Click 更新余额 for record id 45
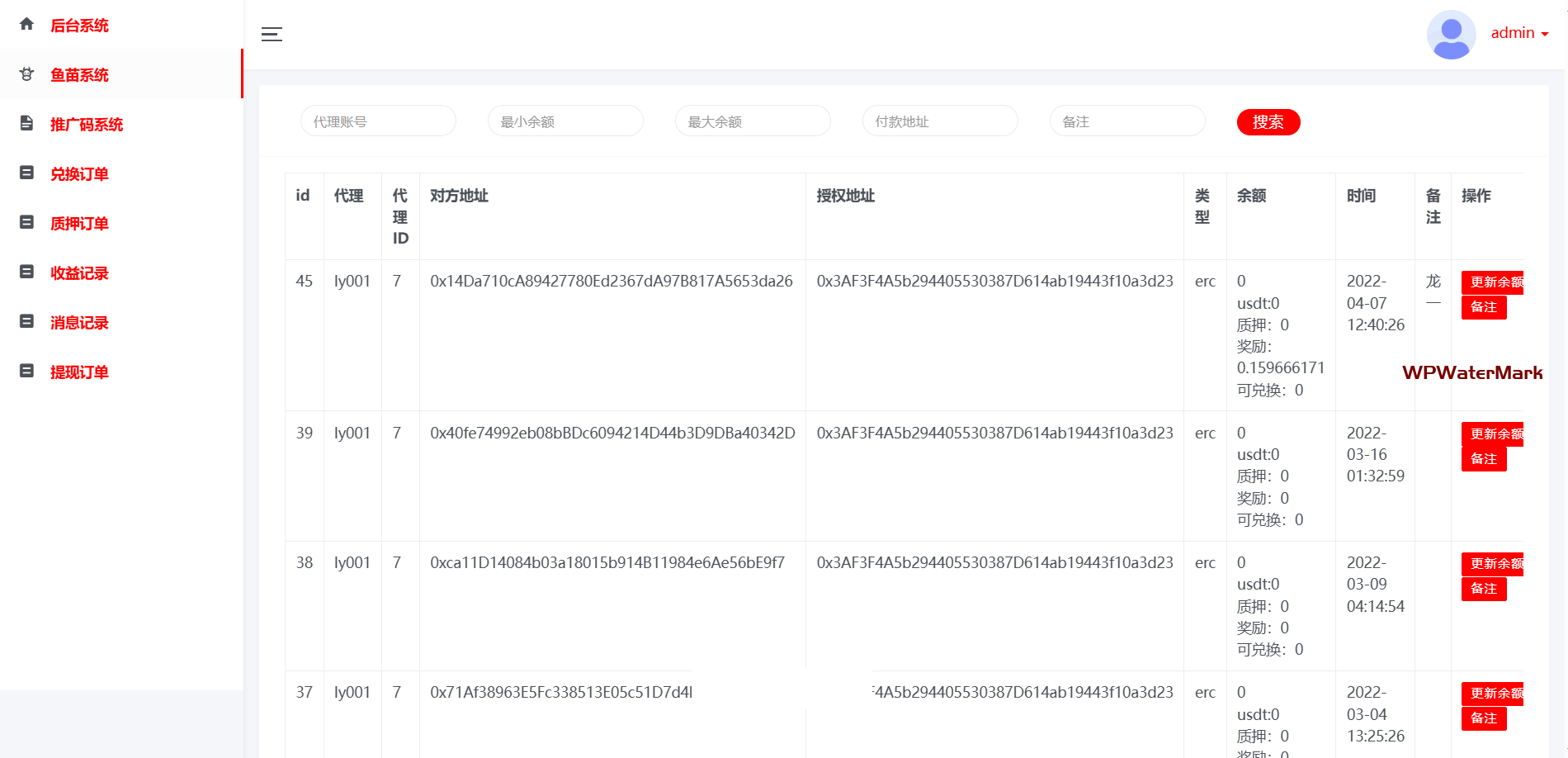Viewport: 1568px width, 758px height. tap(1494, 282)
